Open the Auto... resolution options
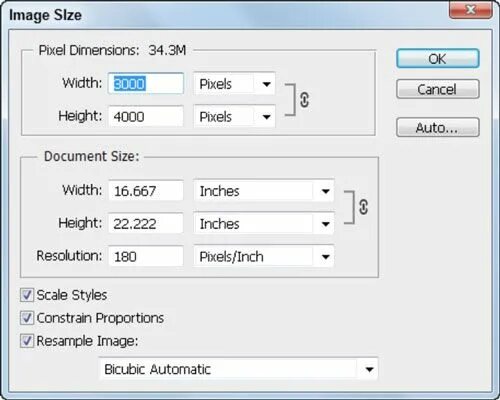This screenshot has width=500, height=400. pos(438,127)
